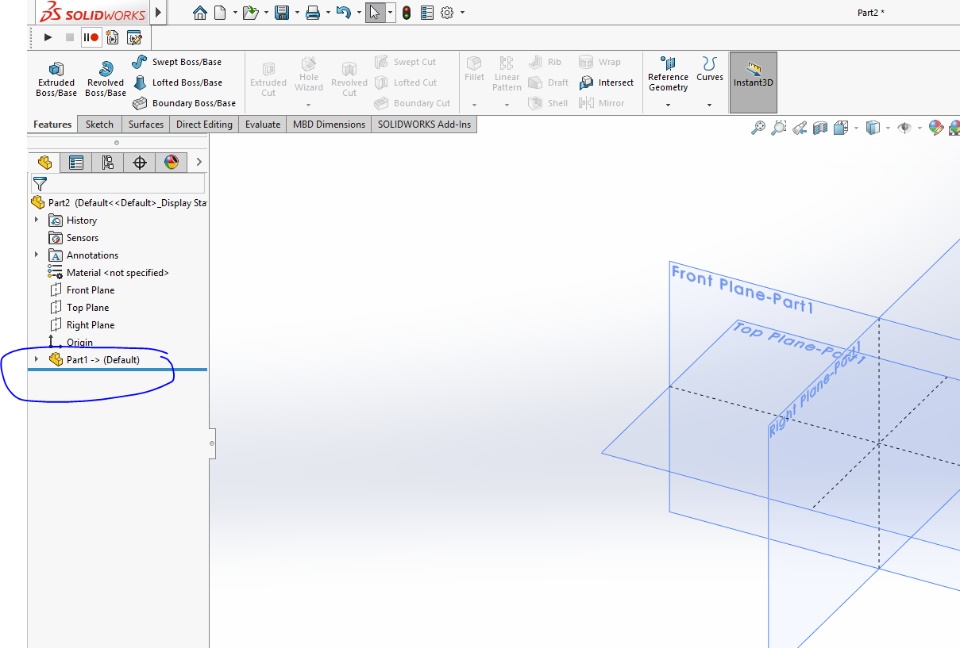The height and width of the screenshot is (648, 960).
Task: Switch to the Features tab
Action: (x=53, y=124)
